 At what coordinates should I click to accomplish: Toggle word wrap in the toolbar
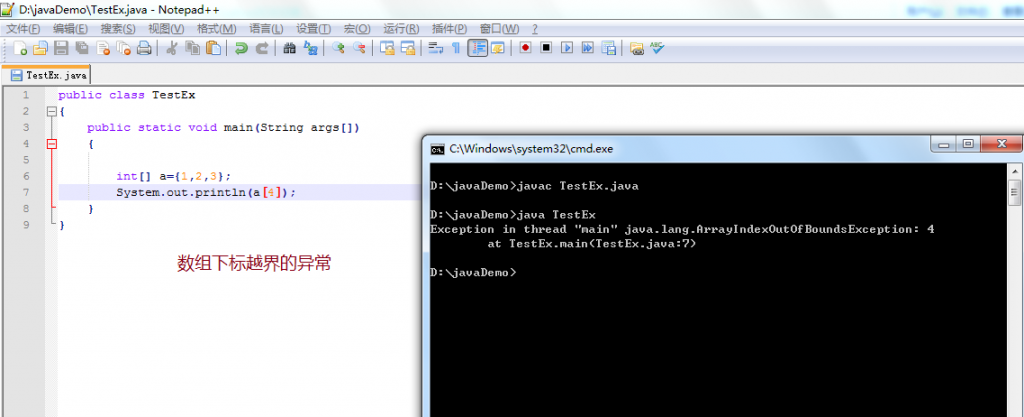click(x=436, y=48)
